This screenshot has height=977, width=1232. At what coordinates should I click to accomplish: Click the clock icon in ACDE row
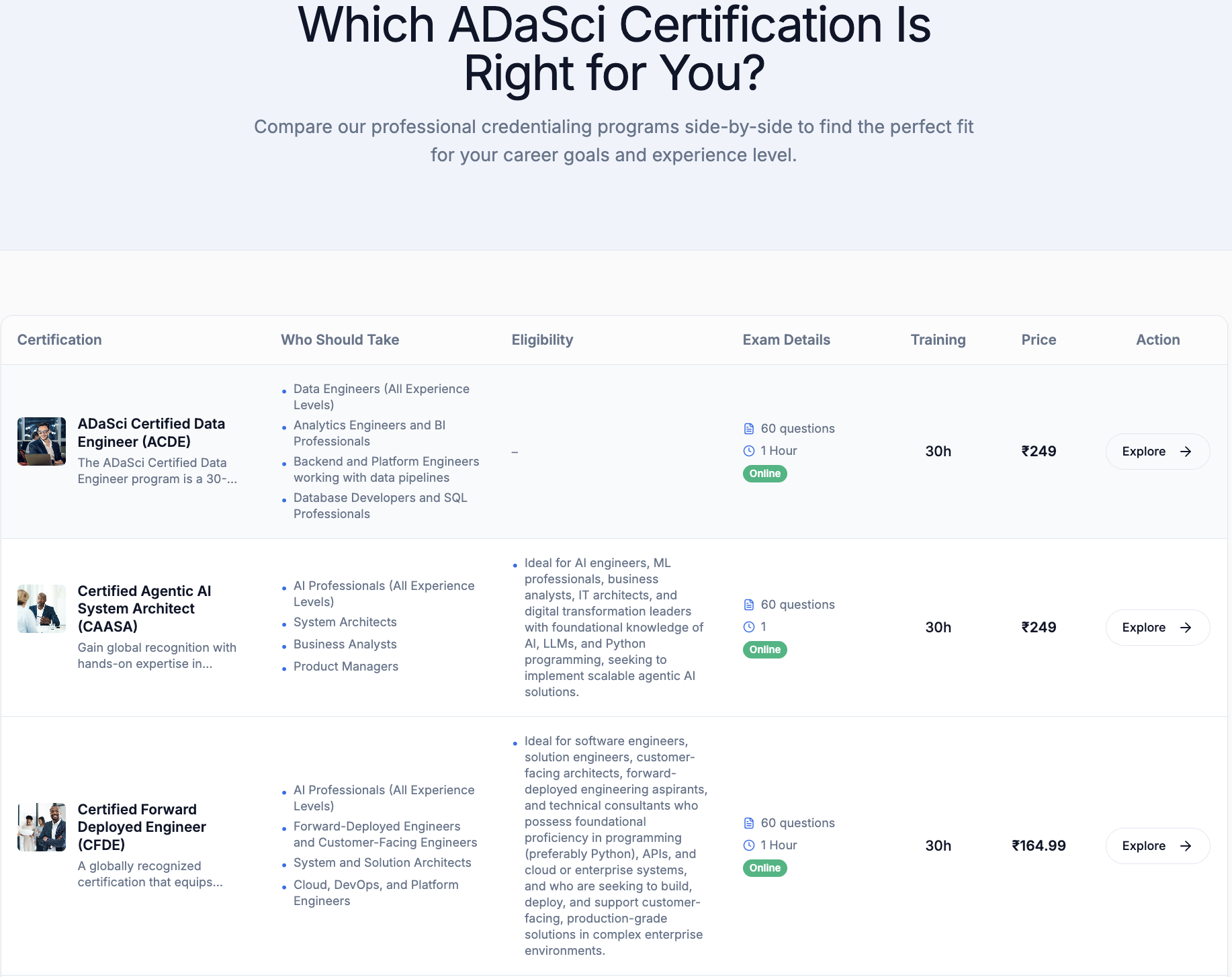point(749,451)
